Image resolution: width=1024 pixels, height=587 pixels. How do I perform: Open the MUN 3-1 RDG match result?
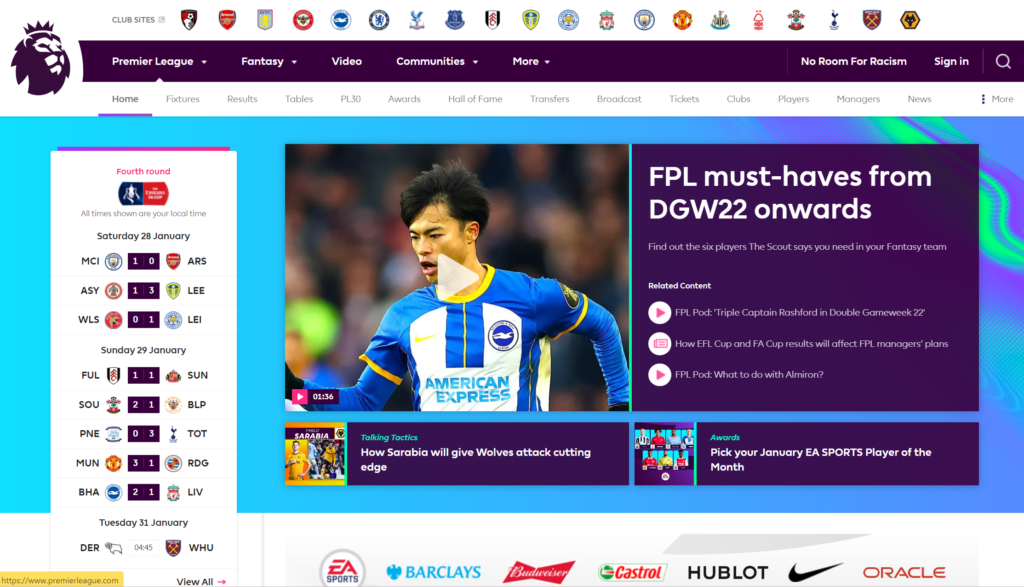click(144, 463)
